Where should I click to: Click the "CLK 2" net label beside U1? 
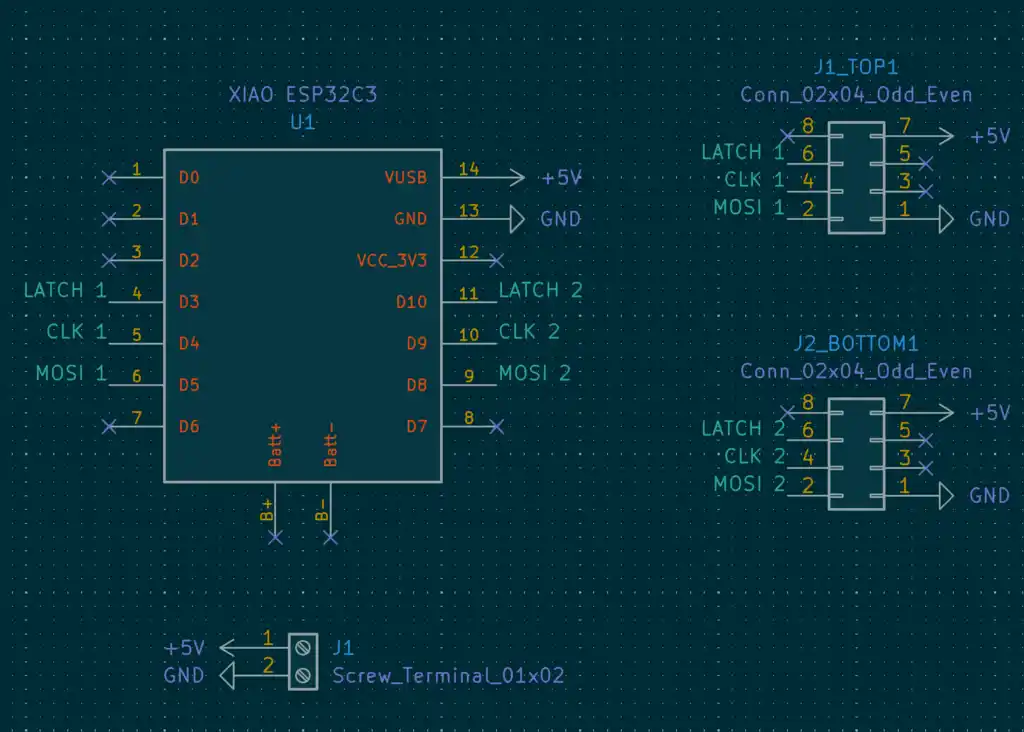(x=529, y=332)
